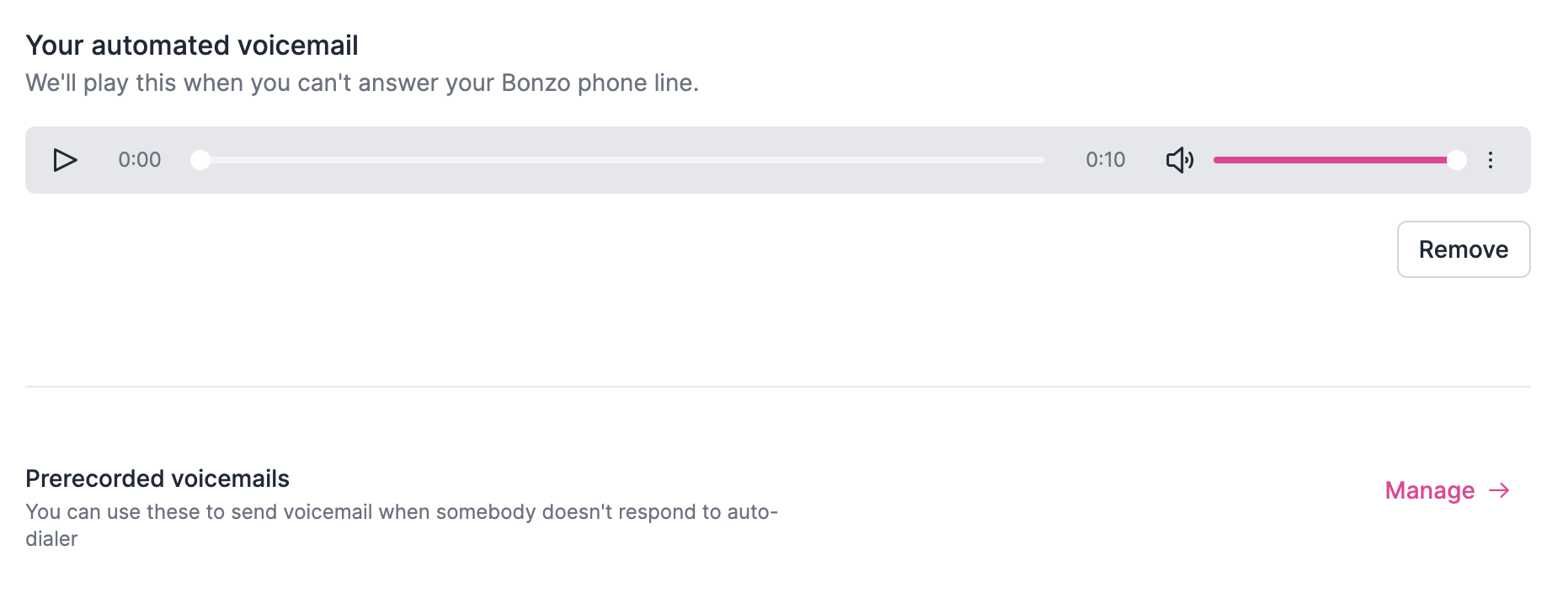This screenshot has height=593, width=1568.
Task: Click the seek bar handle at the start
Action: (x=200, y=159)
